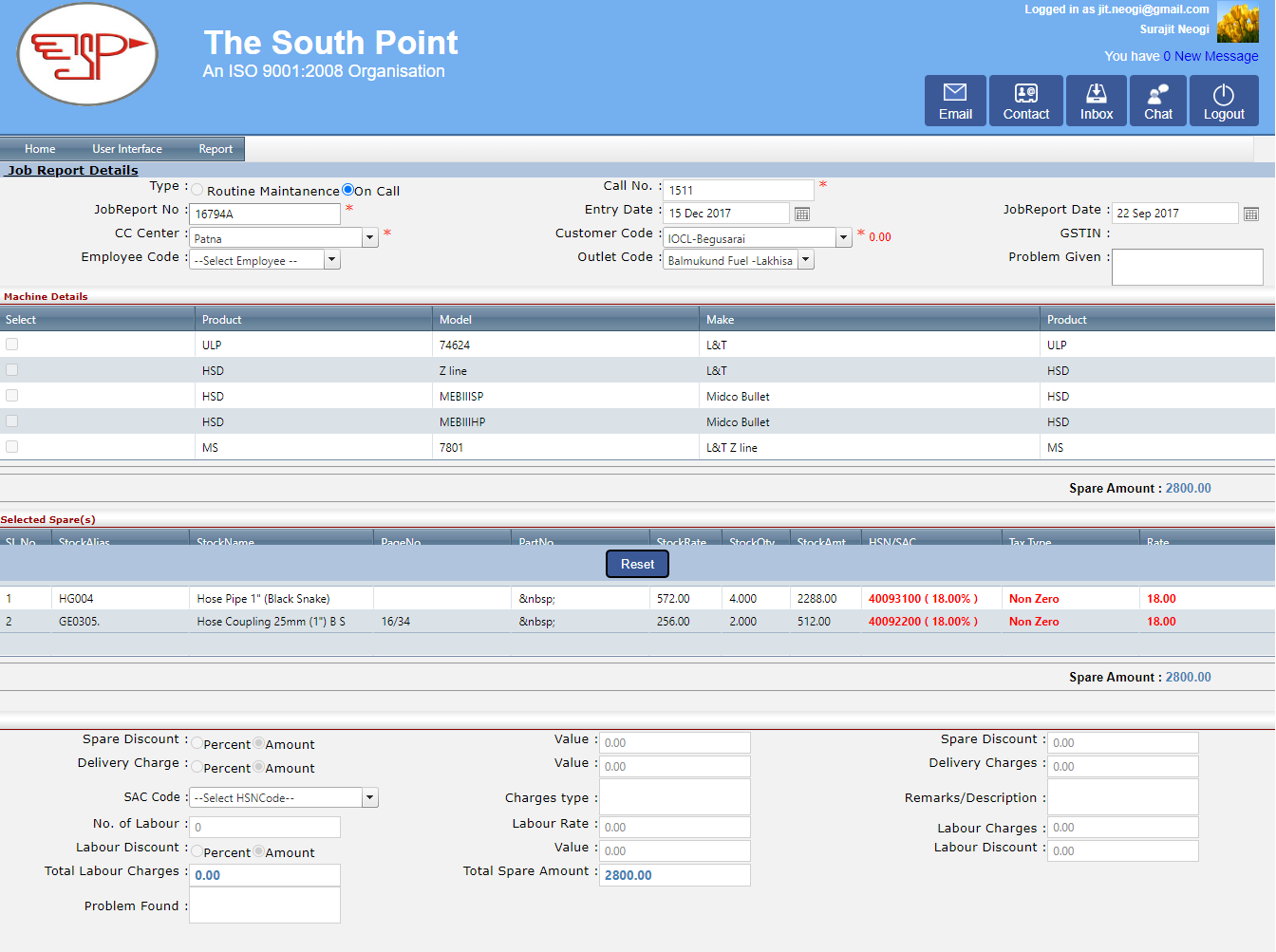Viewport: 1276px width, 952px height.
Task: Click the Reset button
Action: tap(637, 564)
